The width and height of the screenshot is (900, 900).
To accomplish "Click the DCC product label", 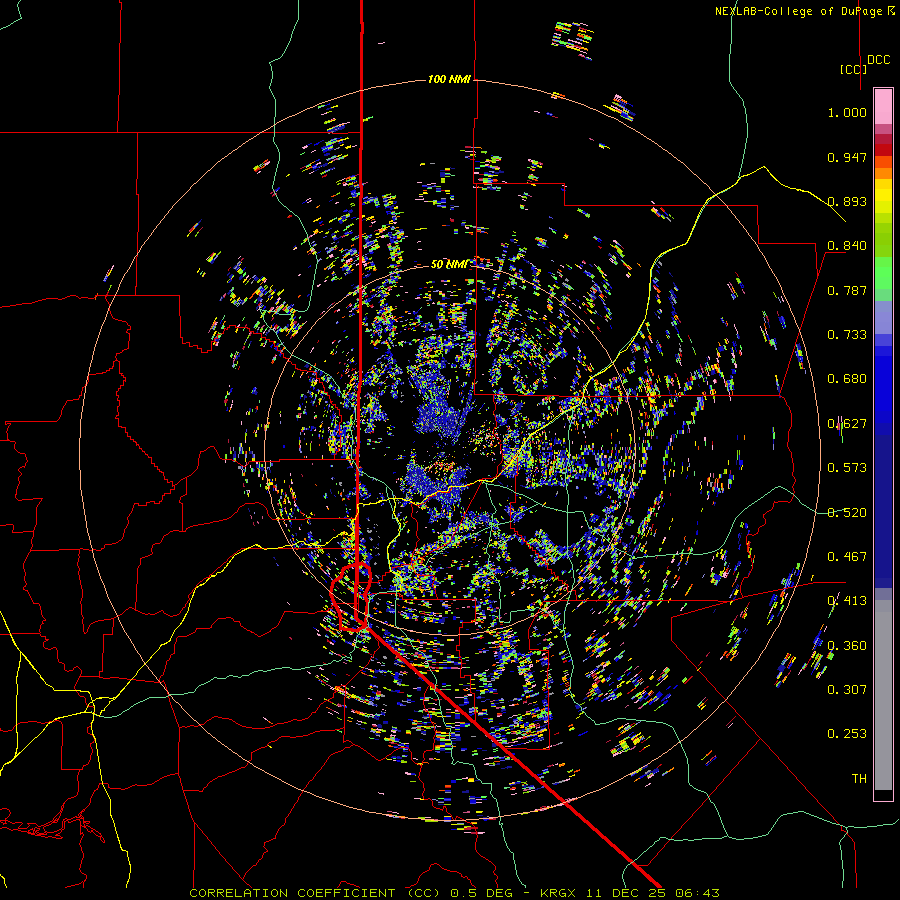I will (x=878, y=60).
